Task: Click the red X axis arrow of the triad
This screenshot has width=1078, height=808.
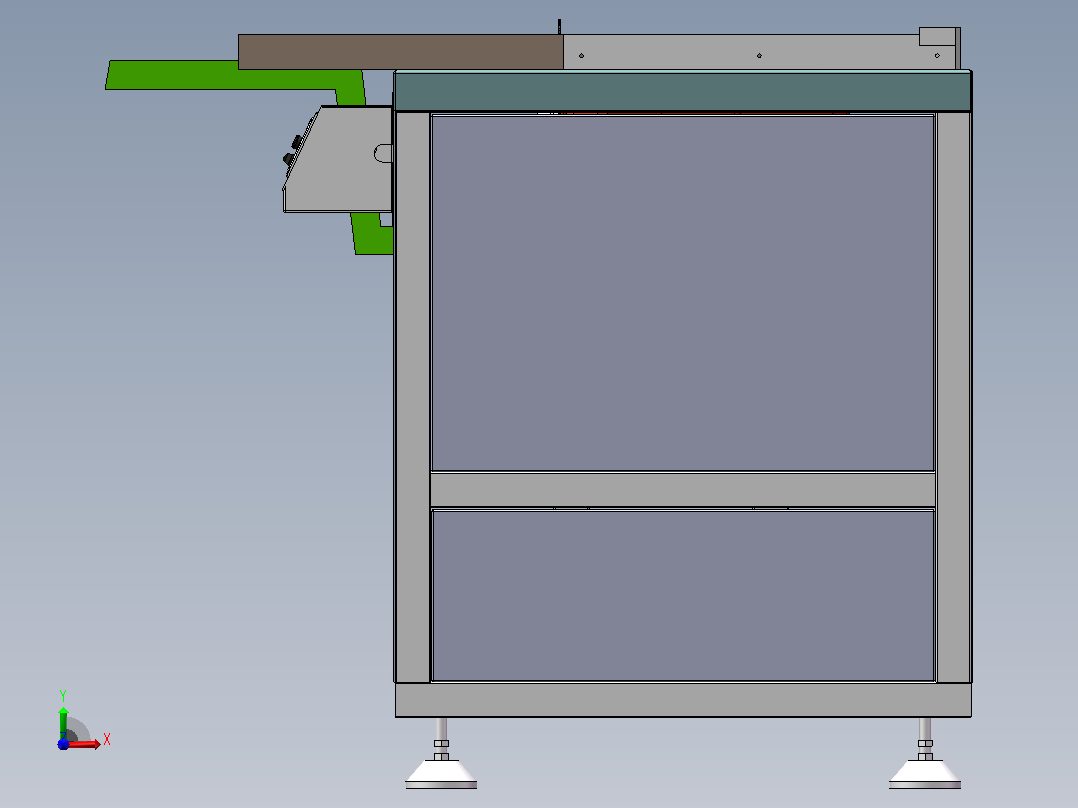Action: point(85,745)
